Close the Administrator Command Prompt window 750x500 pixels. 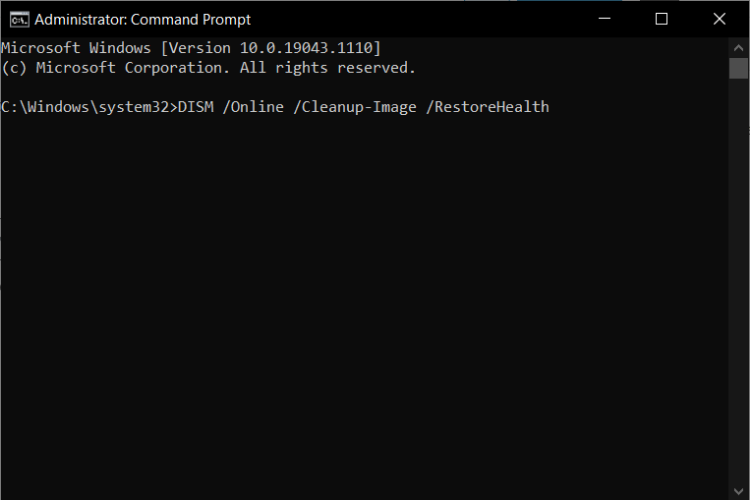pos(719,19)
